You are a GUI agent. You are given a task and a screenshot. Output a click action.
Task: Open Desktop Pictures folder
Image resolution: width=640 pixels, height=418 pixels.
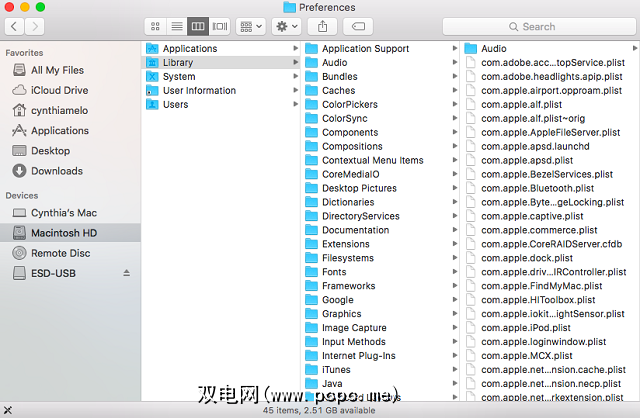[x=380, y=188]
